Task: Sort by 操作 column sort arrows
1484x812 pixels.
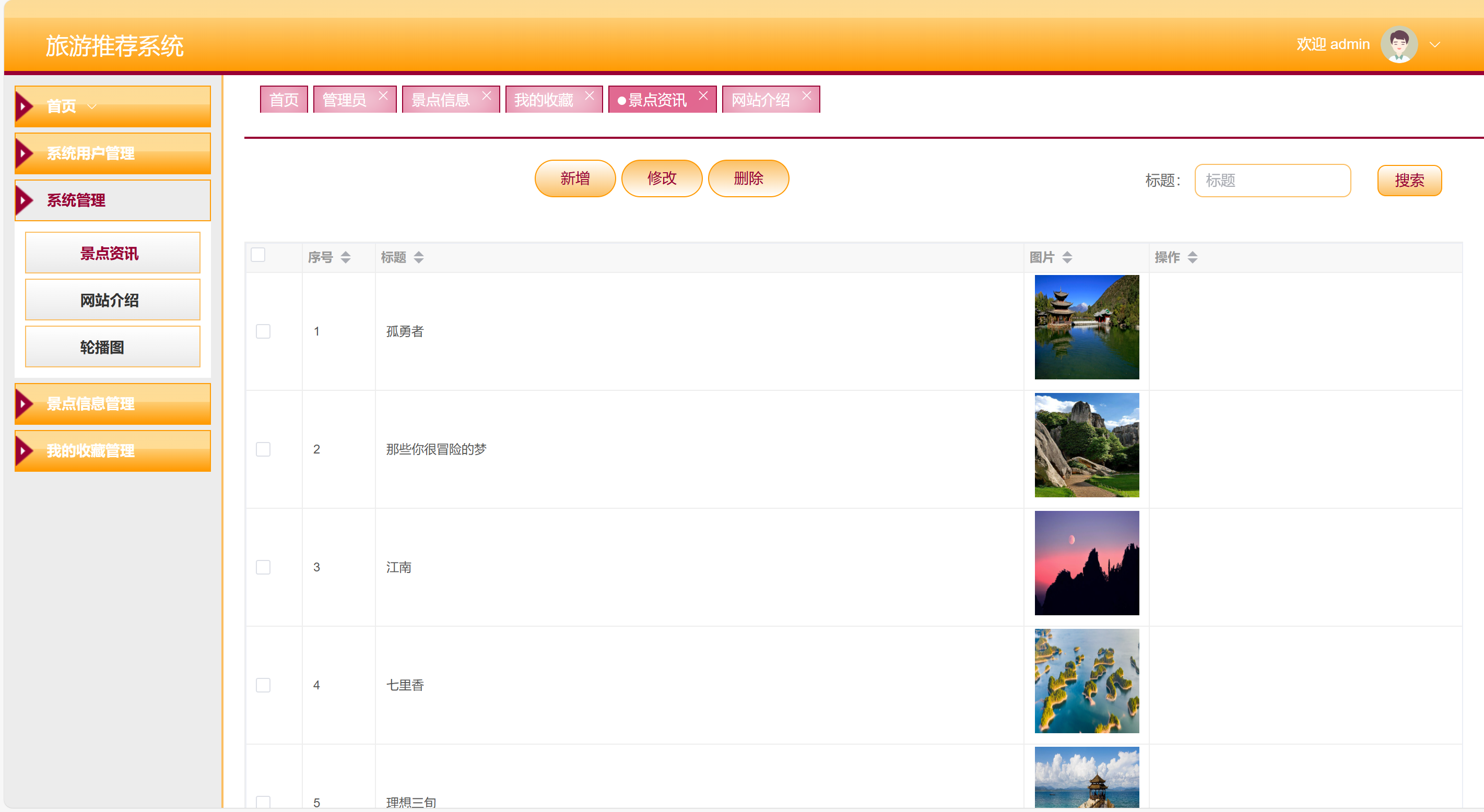Action: coord(1193,257)
